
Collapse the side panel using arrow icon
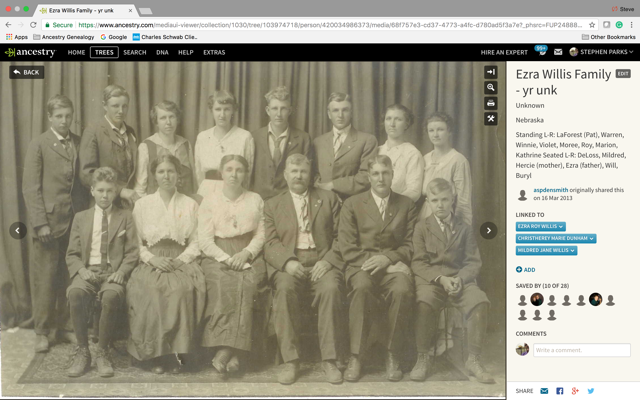[x=491, y=72]
